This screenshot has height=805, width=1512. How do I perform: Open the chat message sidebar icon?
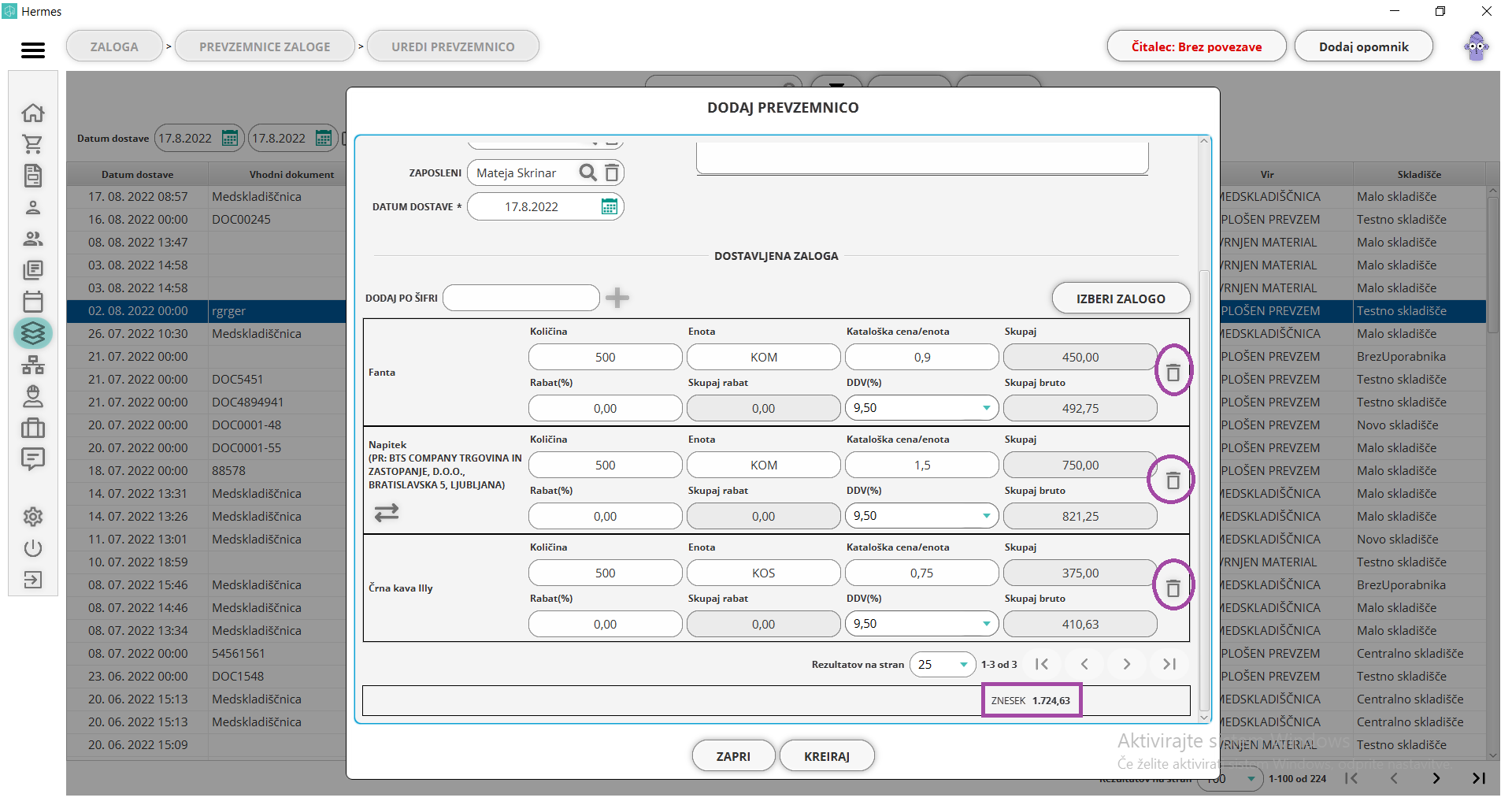pyautogui.click(x=33, y=459)
